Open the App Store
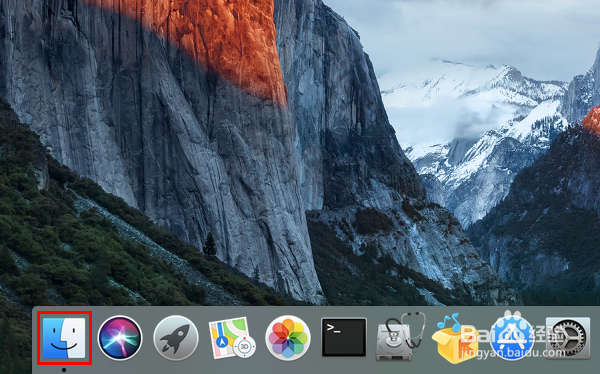 point(512,338)
